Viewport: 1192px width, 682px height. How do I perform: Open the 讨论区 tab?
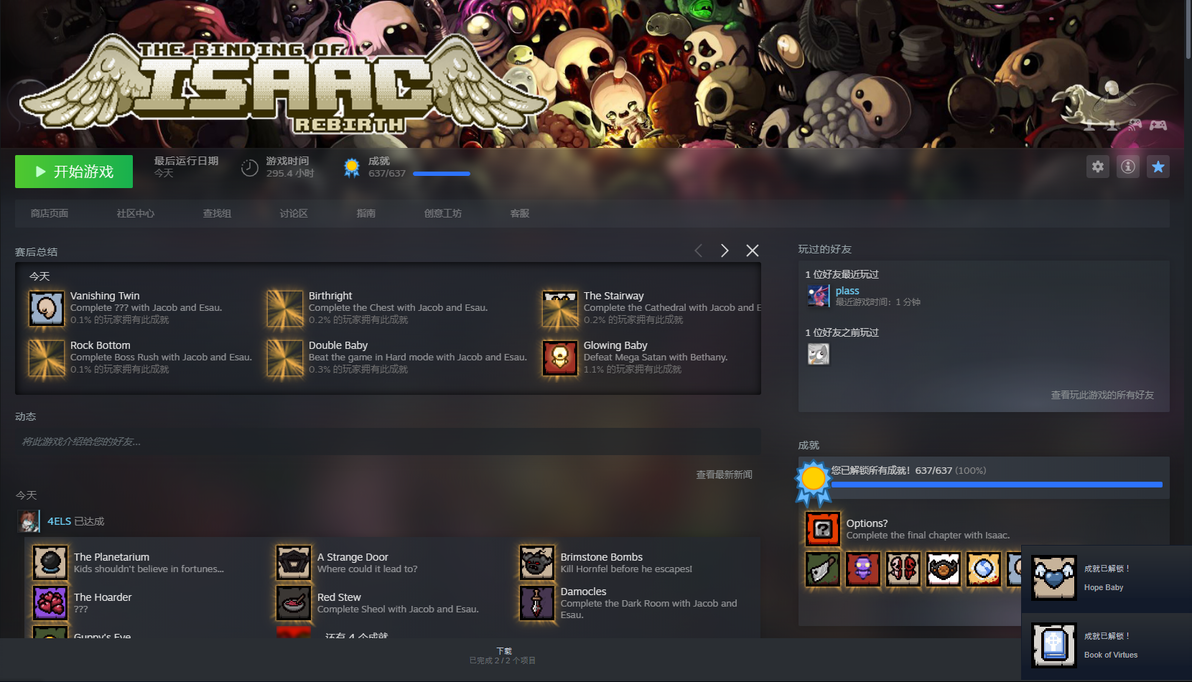293,214
